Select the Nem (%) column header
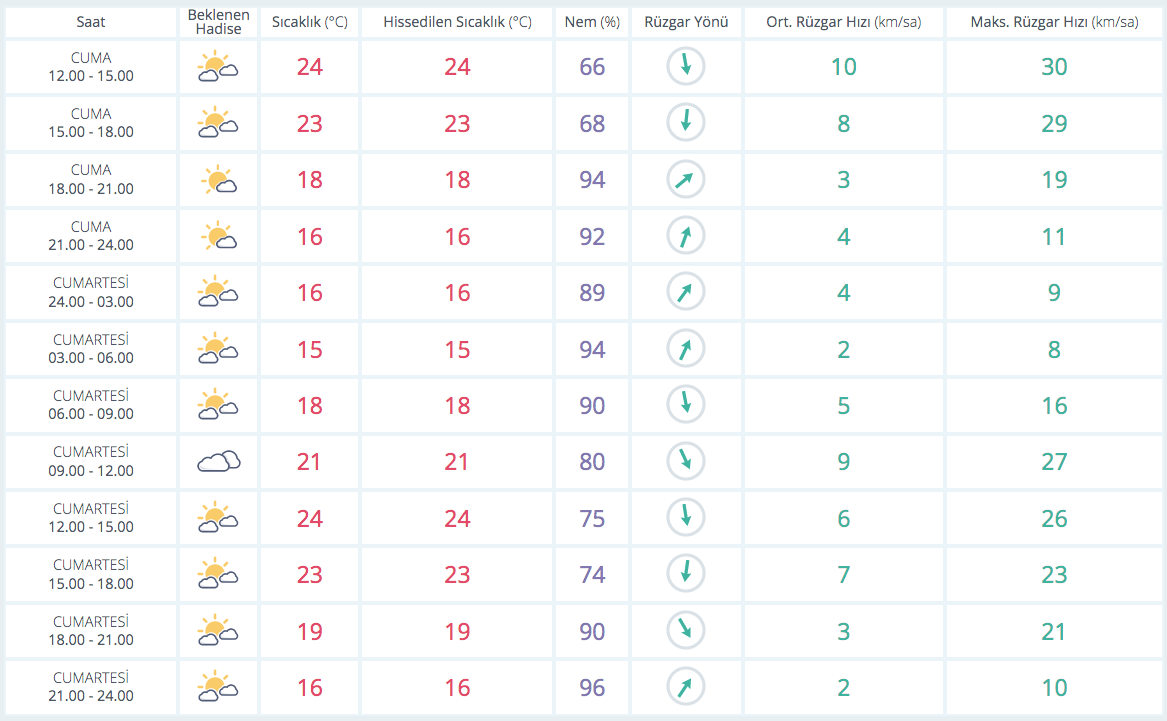This screenshot has width=1167, height=721. point(592,22)
